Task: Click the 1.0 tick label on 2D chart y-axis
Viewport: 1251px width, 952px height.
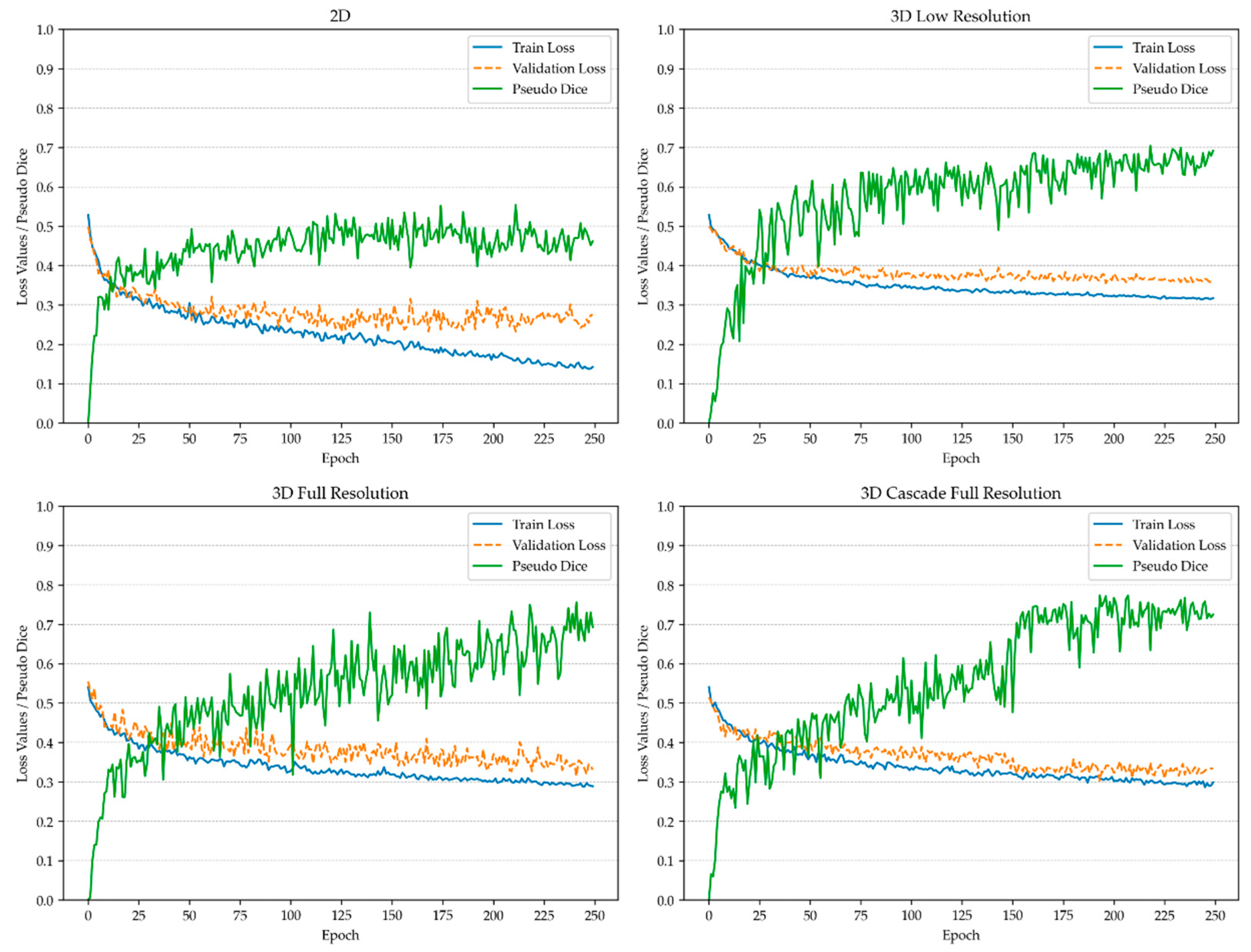Action: tap(45, 30)
